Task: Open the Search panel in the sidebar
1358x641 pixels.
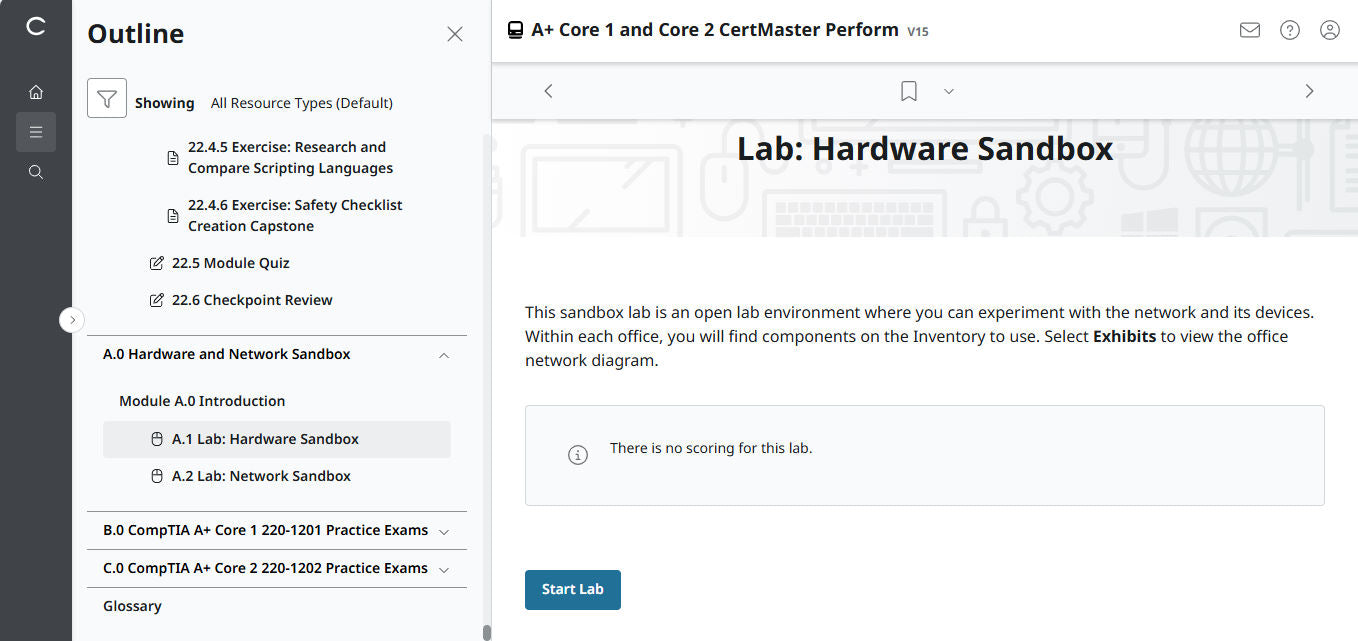Action: click(36, 171)
